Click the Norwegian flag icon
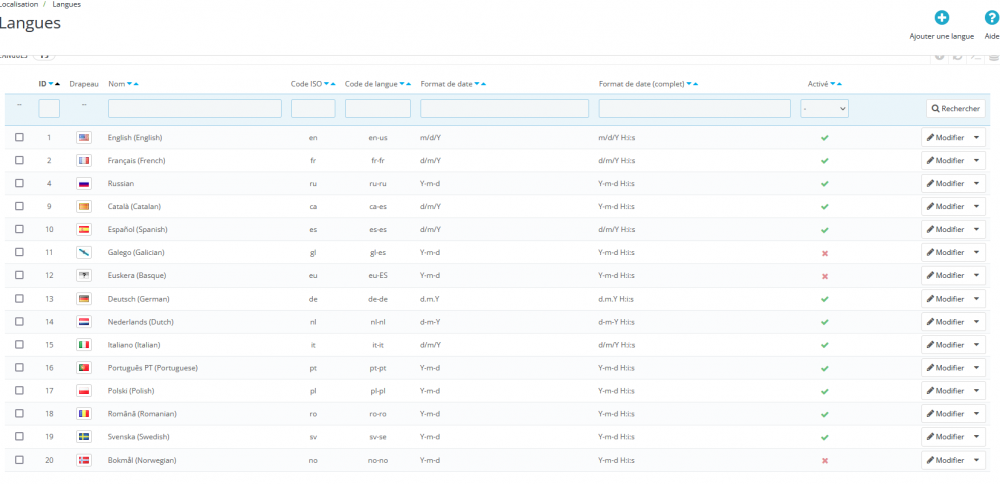 click(84, 459)
